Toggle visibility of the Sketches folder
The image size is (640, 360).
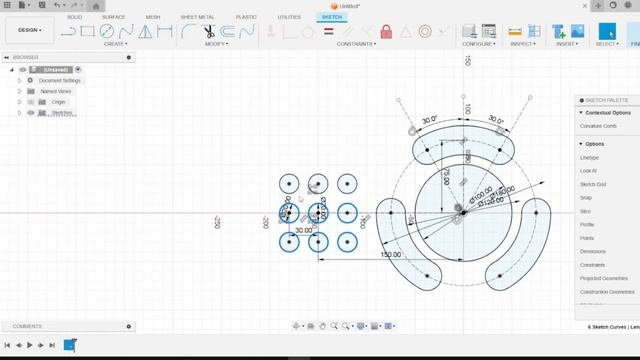coord(31,113)
